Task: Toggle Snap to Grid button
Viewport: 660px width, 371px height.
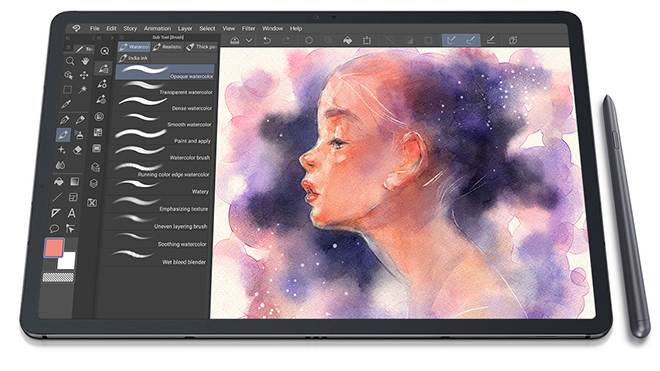Action: click(x=491, y=40)
